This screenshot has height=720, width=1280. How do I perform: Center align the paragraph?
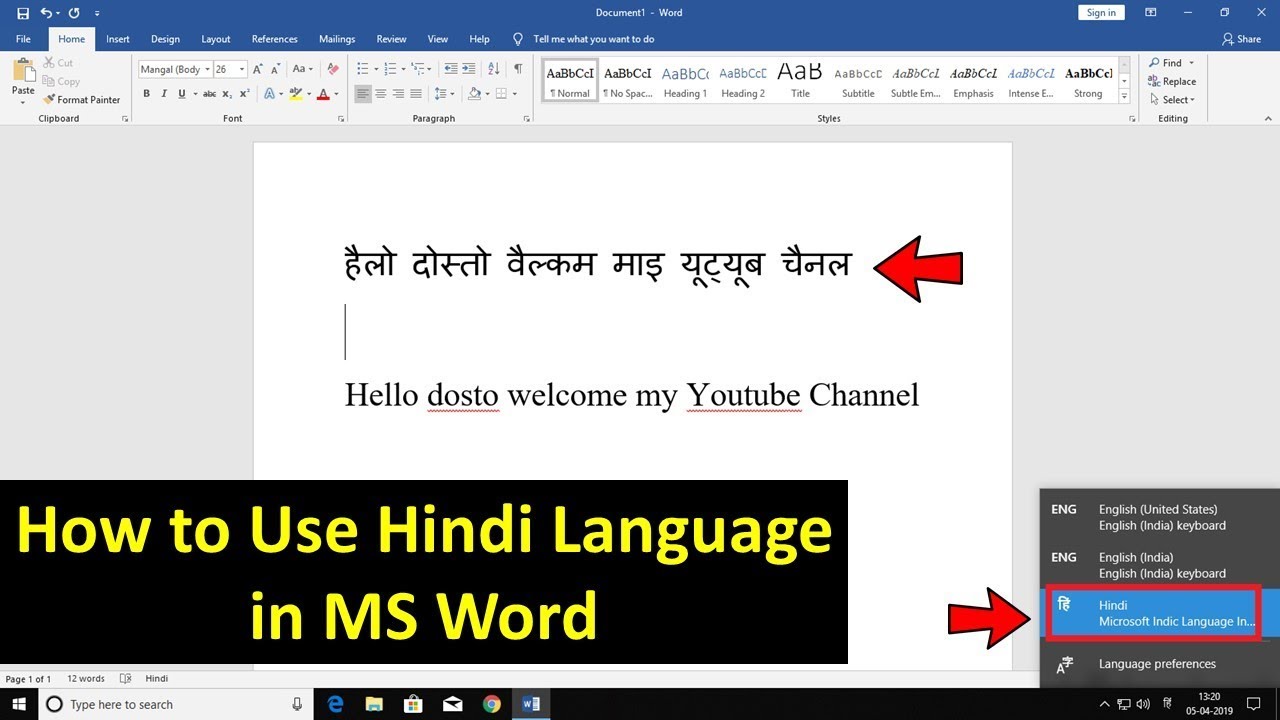[x=381, y=94]
